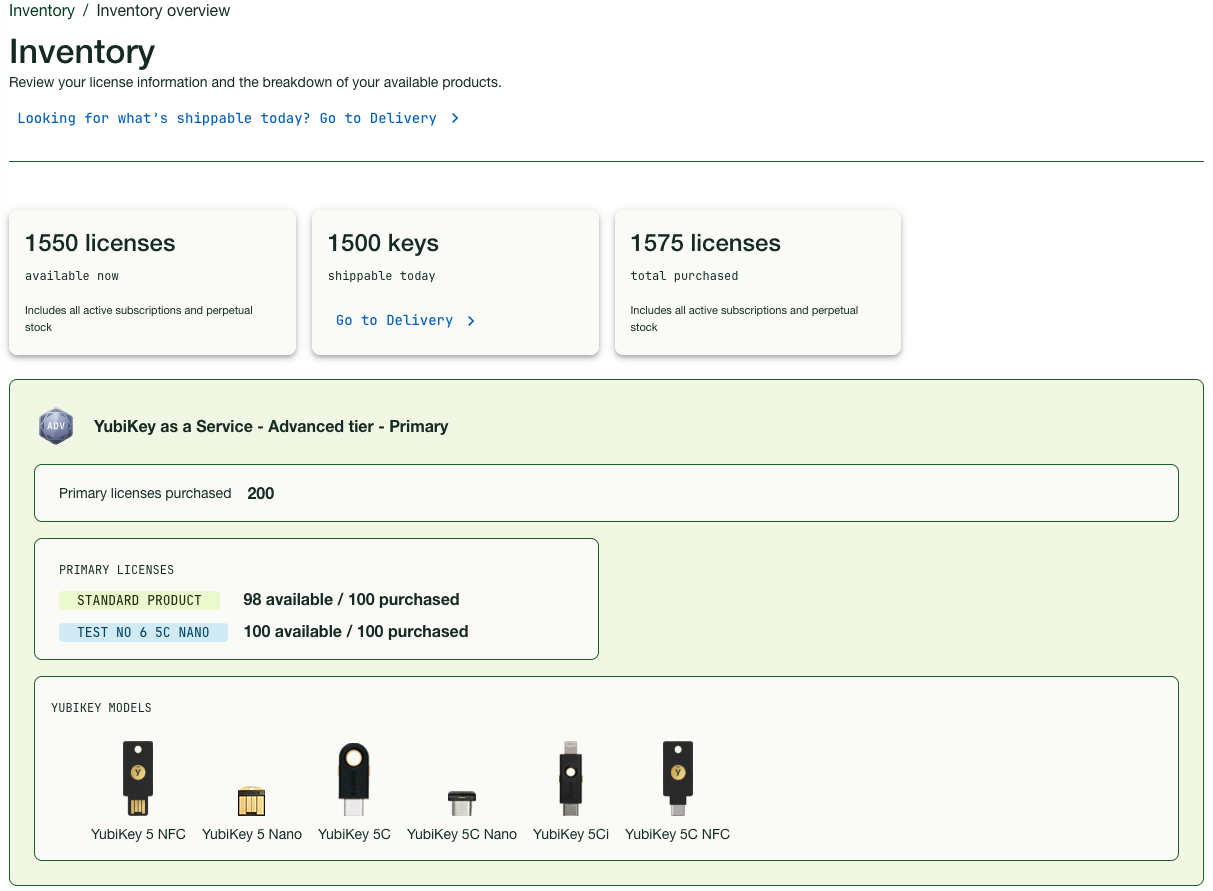Click the TEST NO 6 5C NANO label

[143, 632]
